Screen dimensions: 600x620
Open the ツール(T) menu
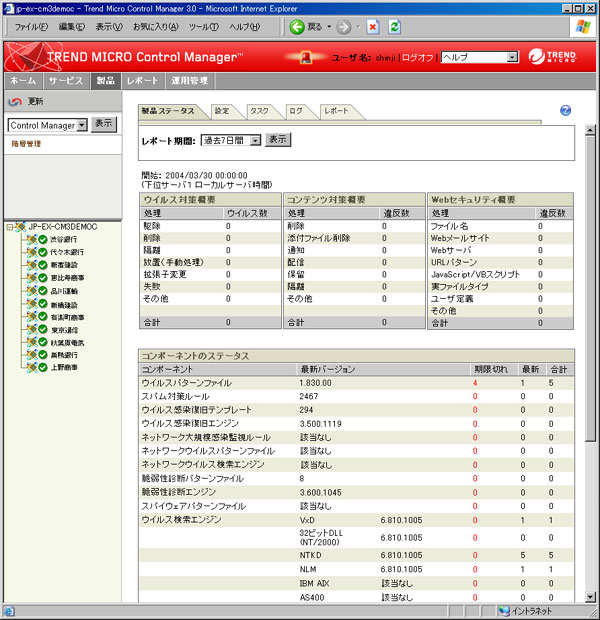pos(203,27)
